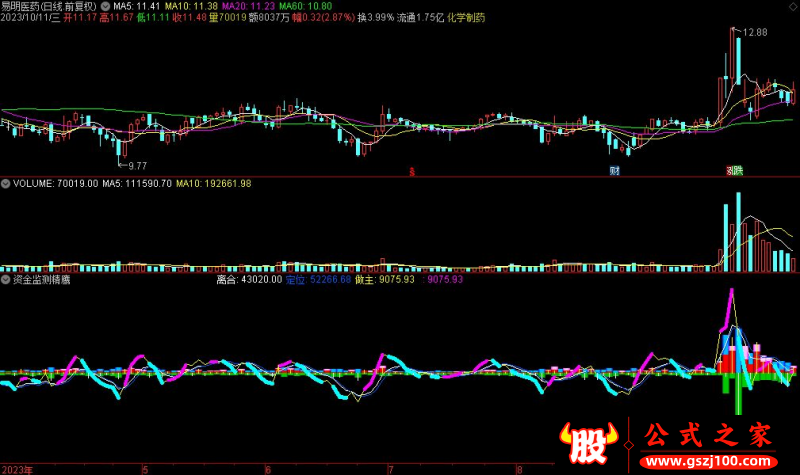Click the volume value 量70019
The height and width of the screenshot is (475, 800).
click(228, 17)
